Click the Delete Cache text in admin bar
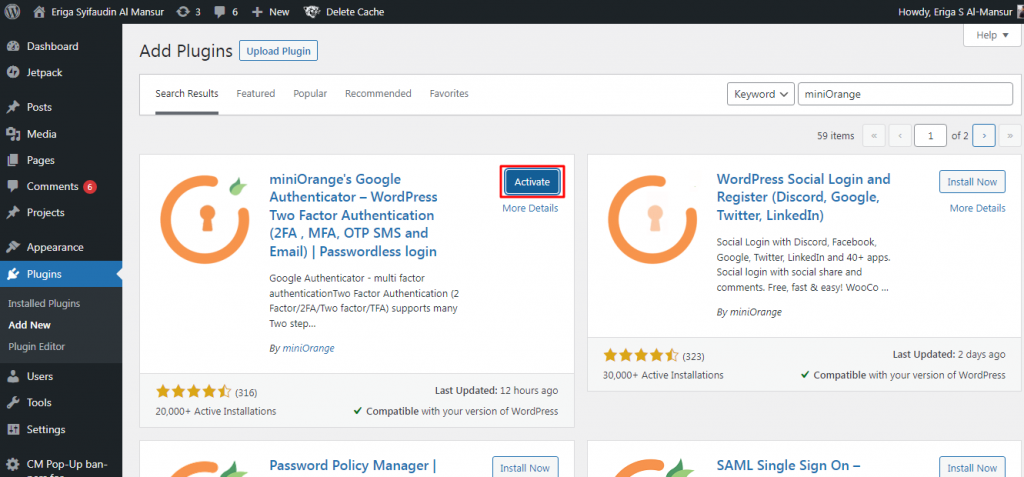 point(355,12)
